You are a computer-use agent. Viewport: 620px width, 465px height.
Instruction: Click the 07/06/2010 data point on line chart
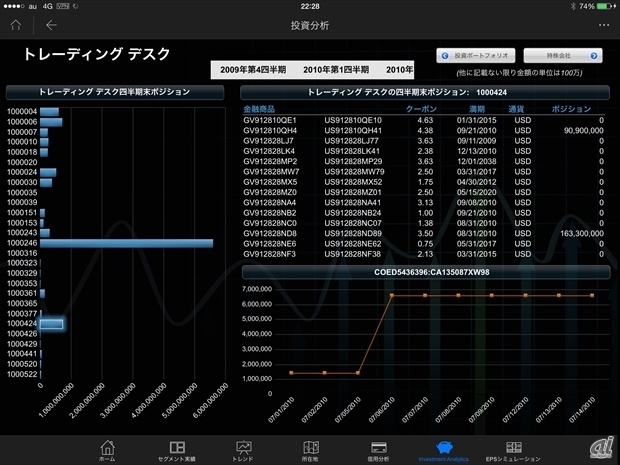coord(391,295)
